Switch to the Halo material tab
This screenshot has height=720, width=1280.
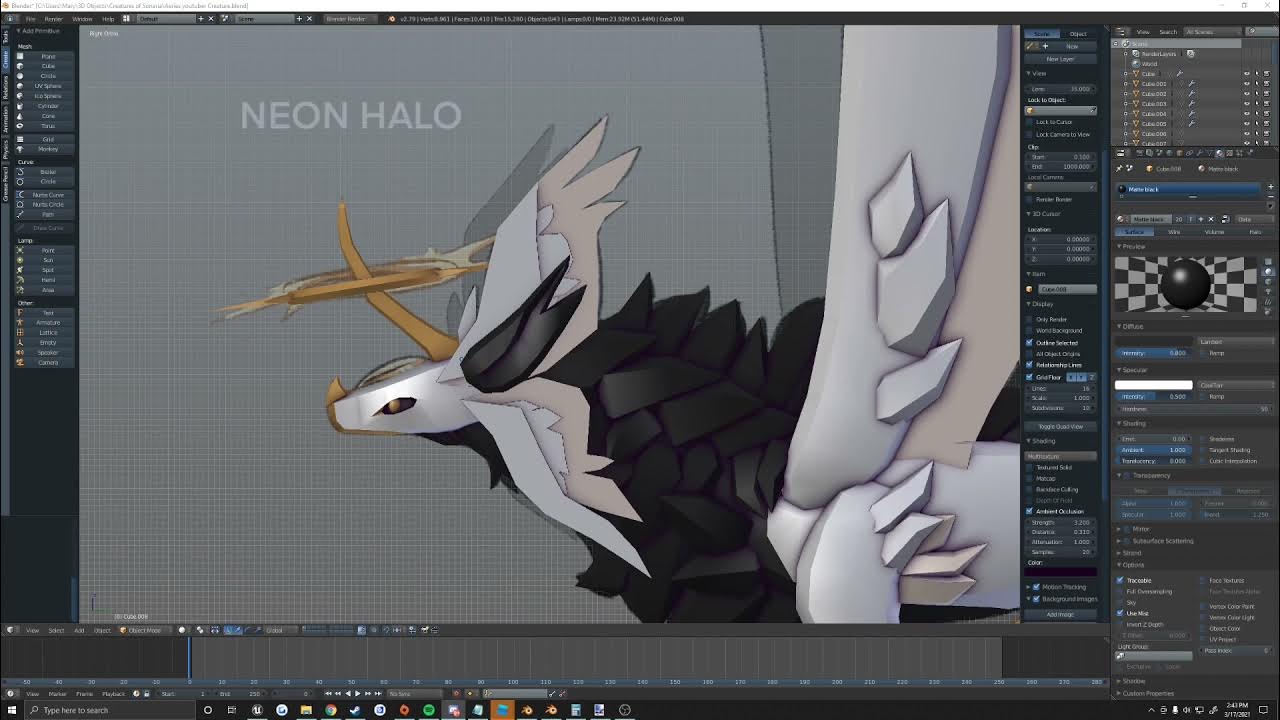pyautogui.click(x=1254, y=232)
